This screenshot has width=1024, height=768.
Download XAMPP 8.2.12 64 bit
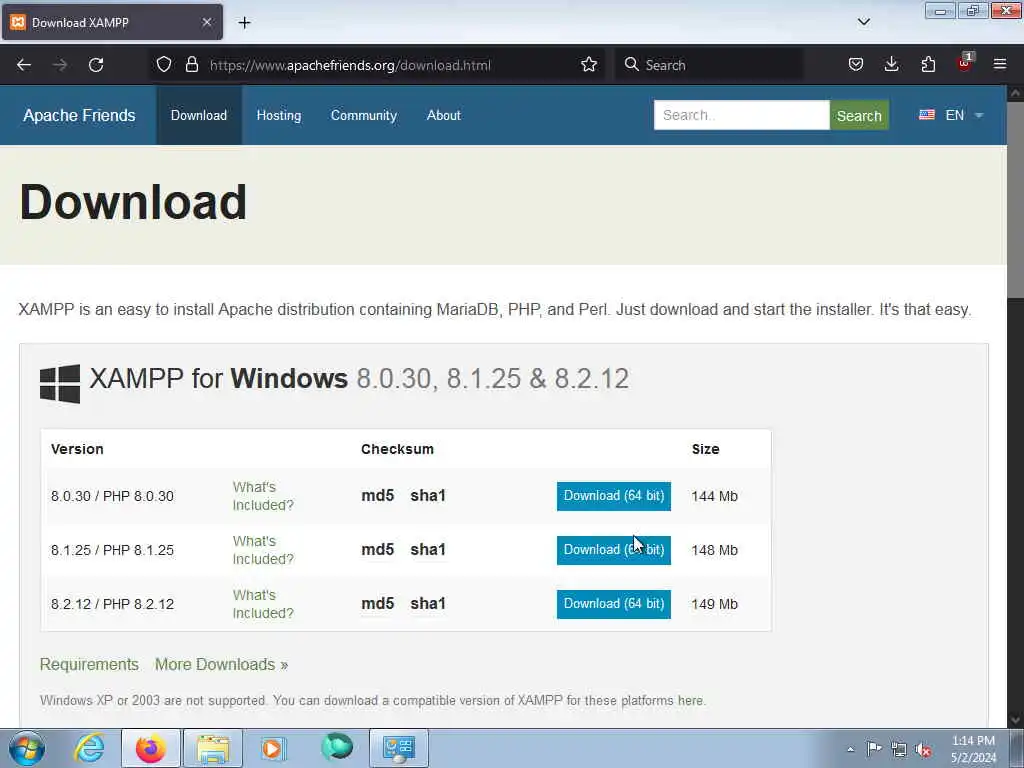[613, 604]
